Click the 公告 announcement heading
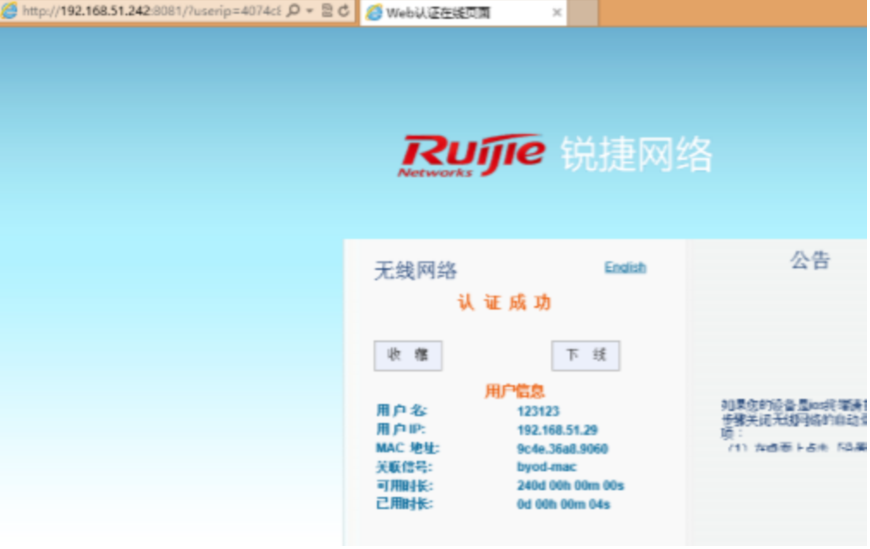The image size is (870, 549). pos(810,260)
